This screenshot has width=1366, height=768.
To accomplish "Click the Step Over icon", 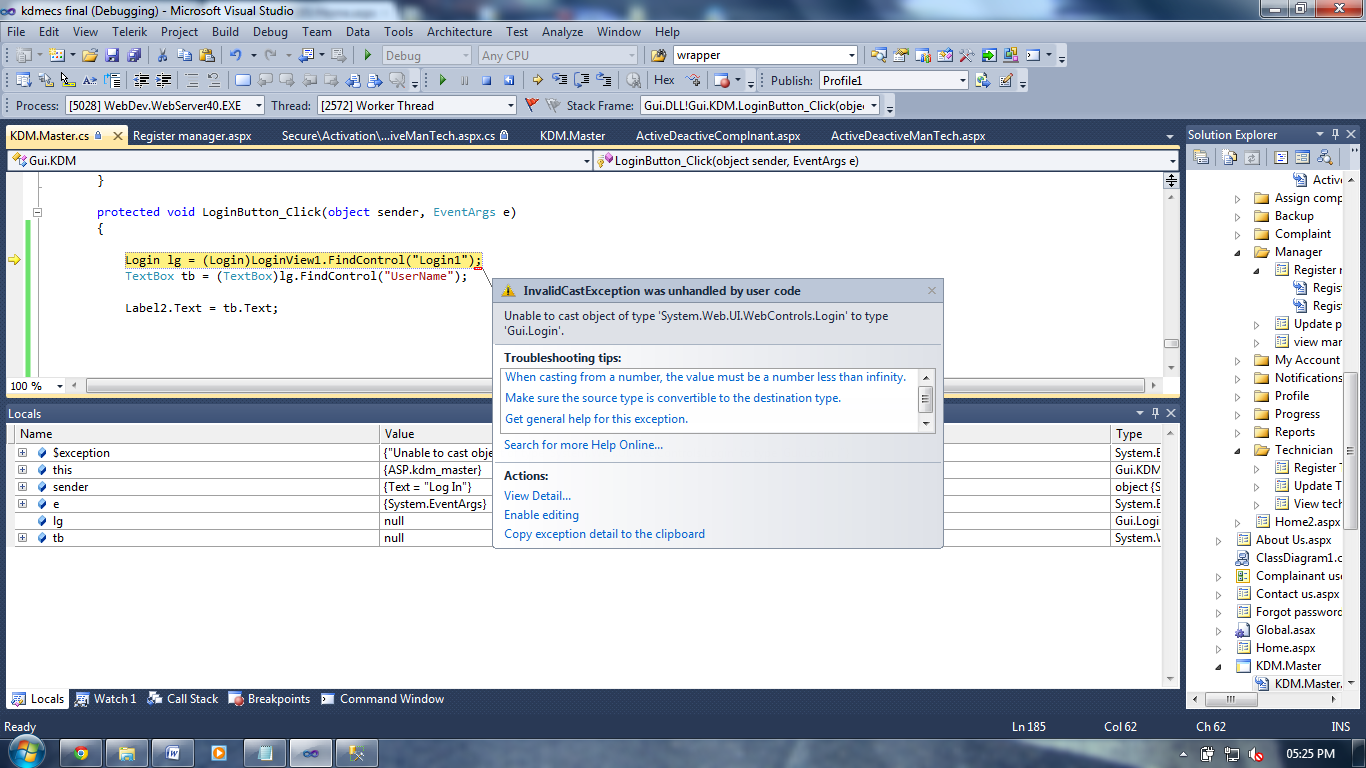I will point(581,80).
